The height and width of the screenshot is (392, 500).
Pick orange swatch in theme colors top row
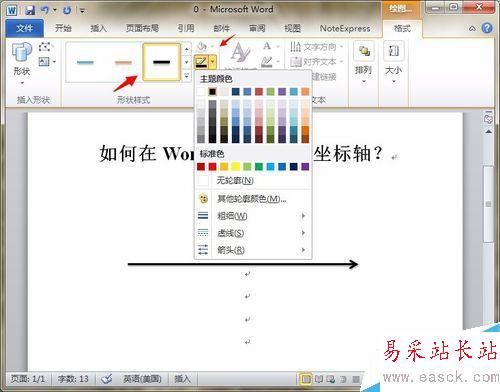click(x=305, y=91)
